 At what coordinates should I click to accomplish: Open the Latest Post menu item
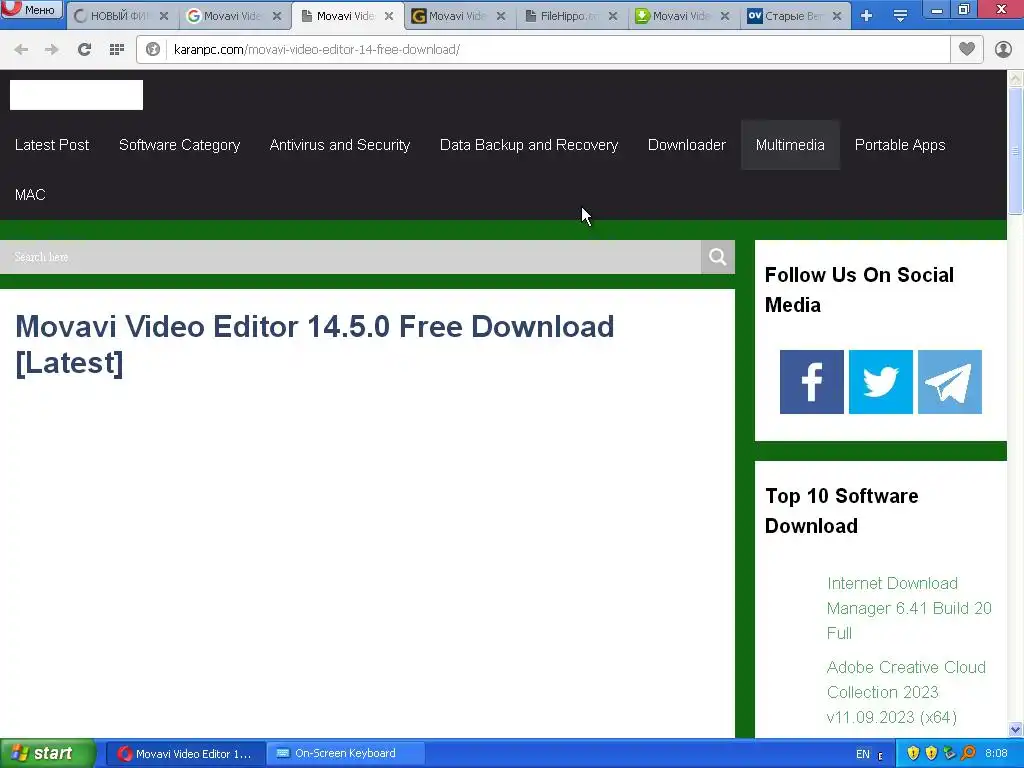[52, 145]
